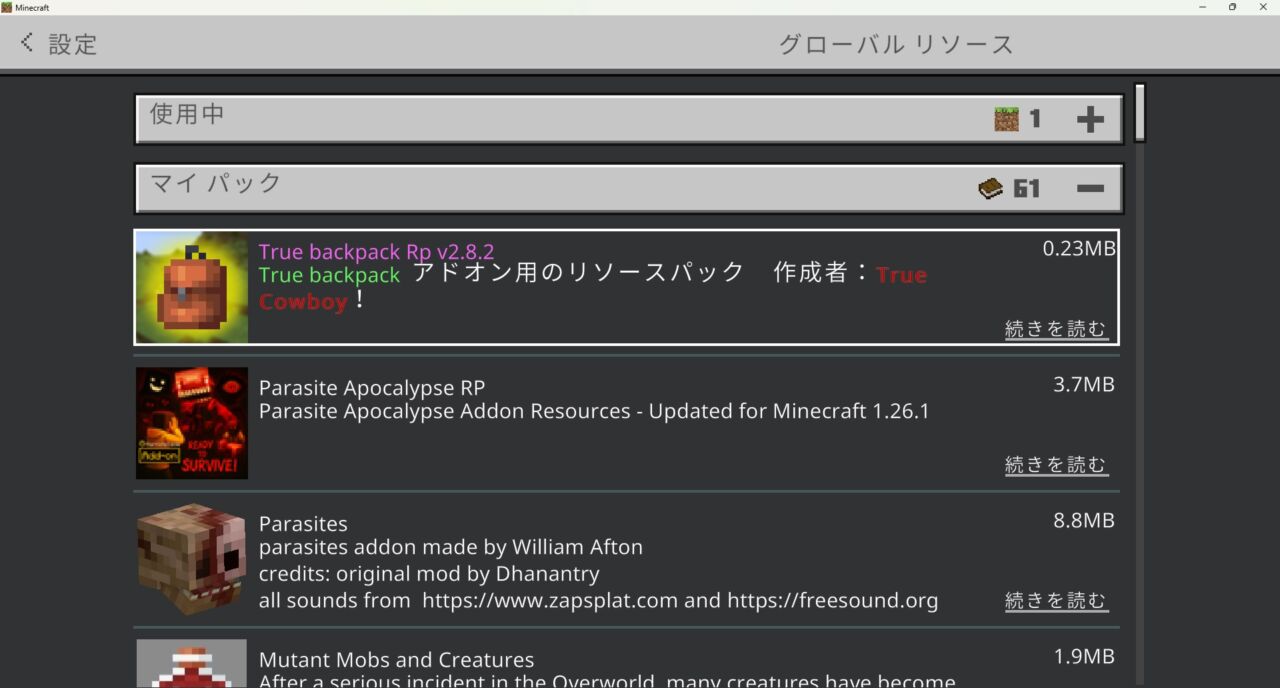Click the 1.9MB size label

[1084, 657]
